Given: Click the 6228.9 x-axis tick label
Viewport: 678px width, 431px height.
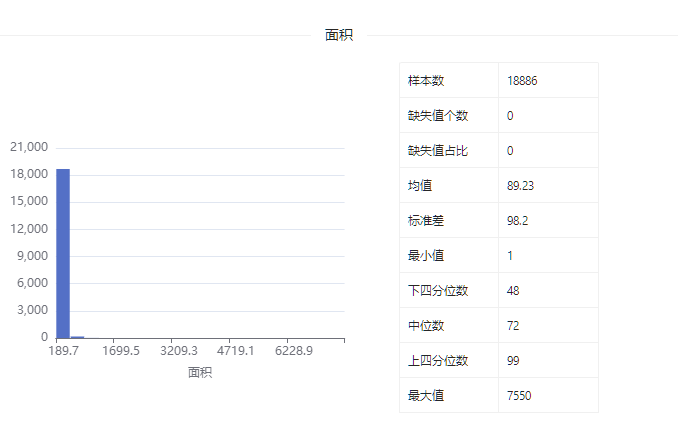Looking at the screenshot, I should click(x=294, y=351).
